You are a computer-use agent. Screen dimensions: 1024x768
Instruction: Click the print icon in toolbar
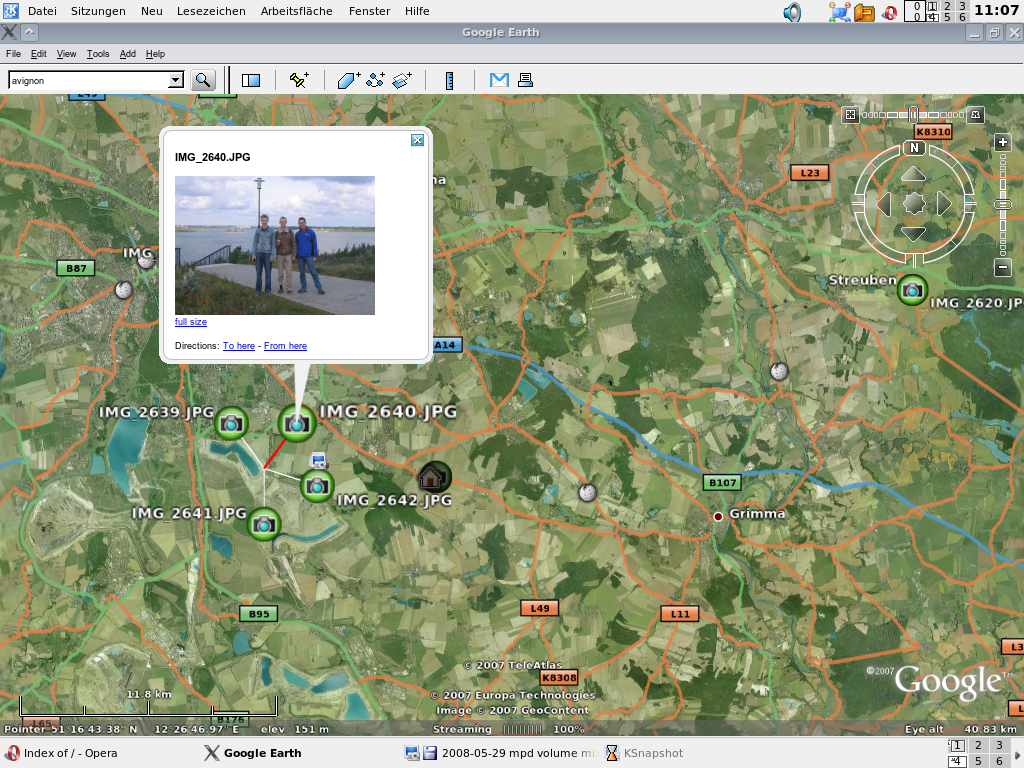pyautogui.click(x=525, y=80)
